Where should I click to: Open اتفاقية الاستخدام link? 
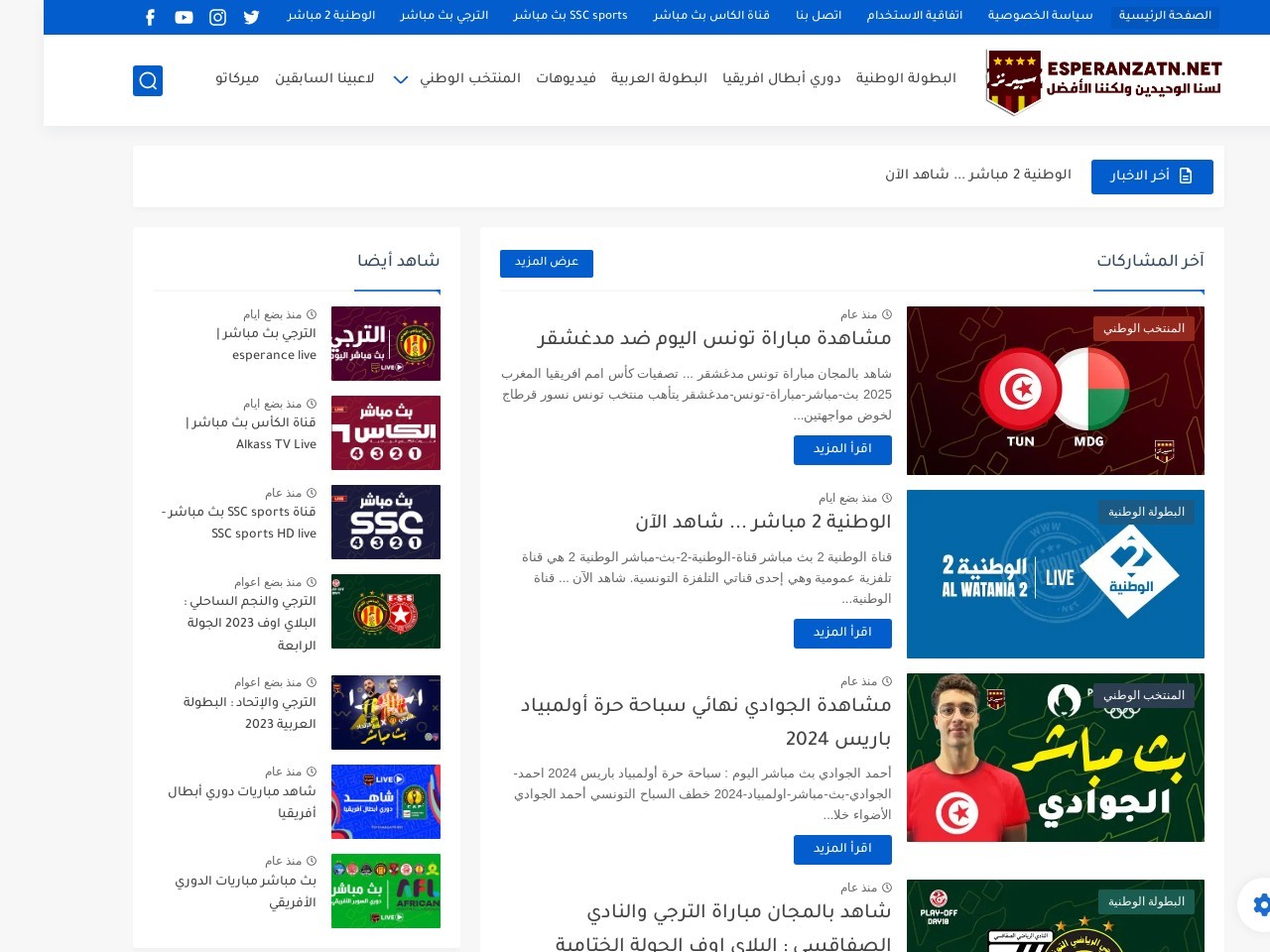coord(914,16)
